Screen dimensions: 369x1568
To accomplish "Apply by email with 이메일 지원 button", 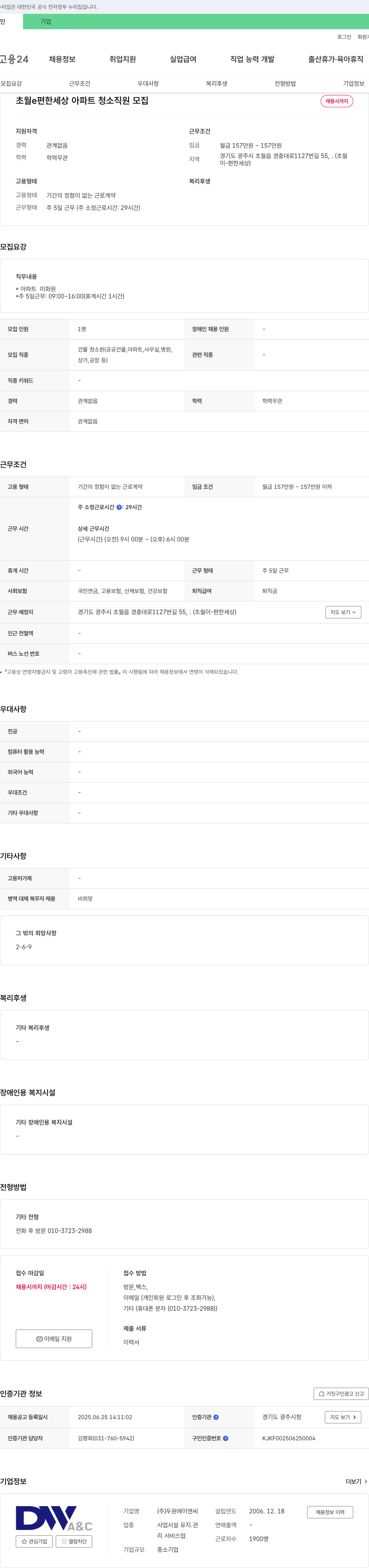I will (x=54, y=1338).
